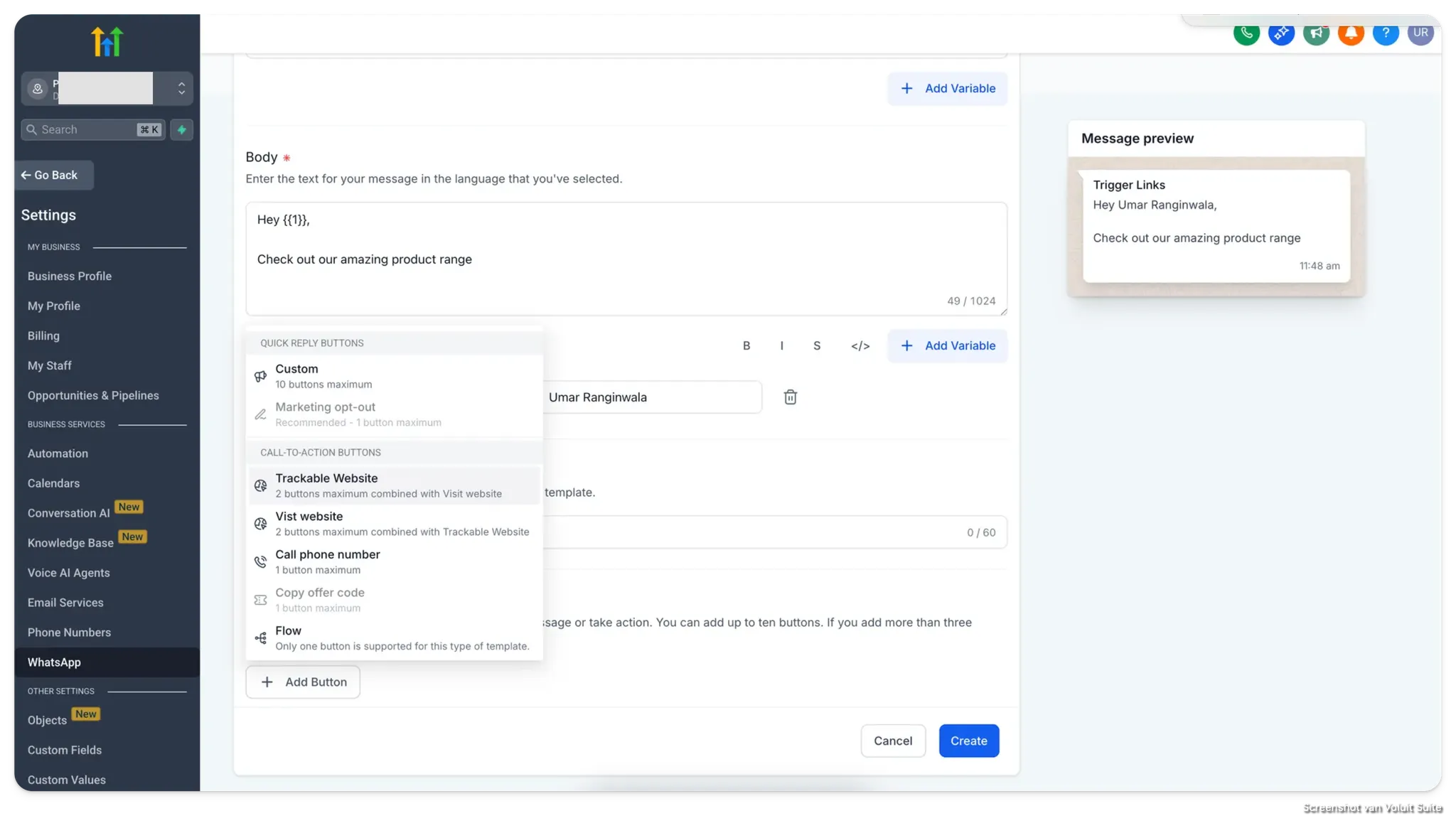Open the UR user avatar menu
This screenshot has height=828, width=1456.
[x=1420, y=33]
